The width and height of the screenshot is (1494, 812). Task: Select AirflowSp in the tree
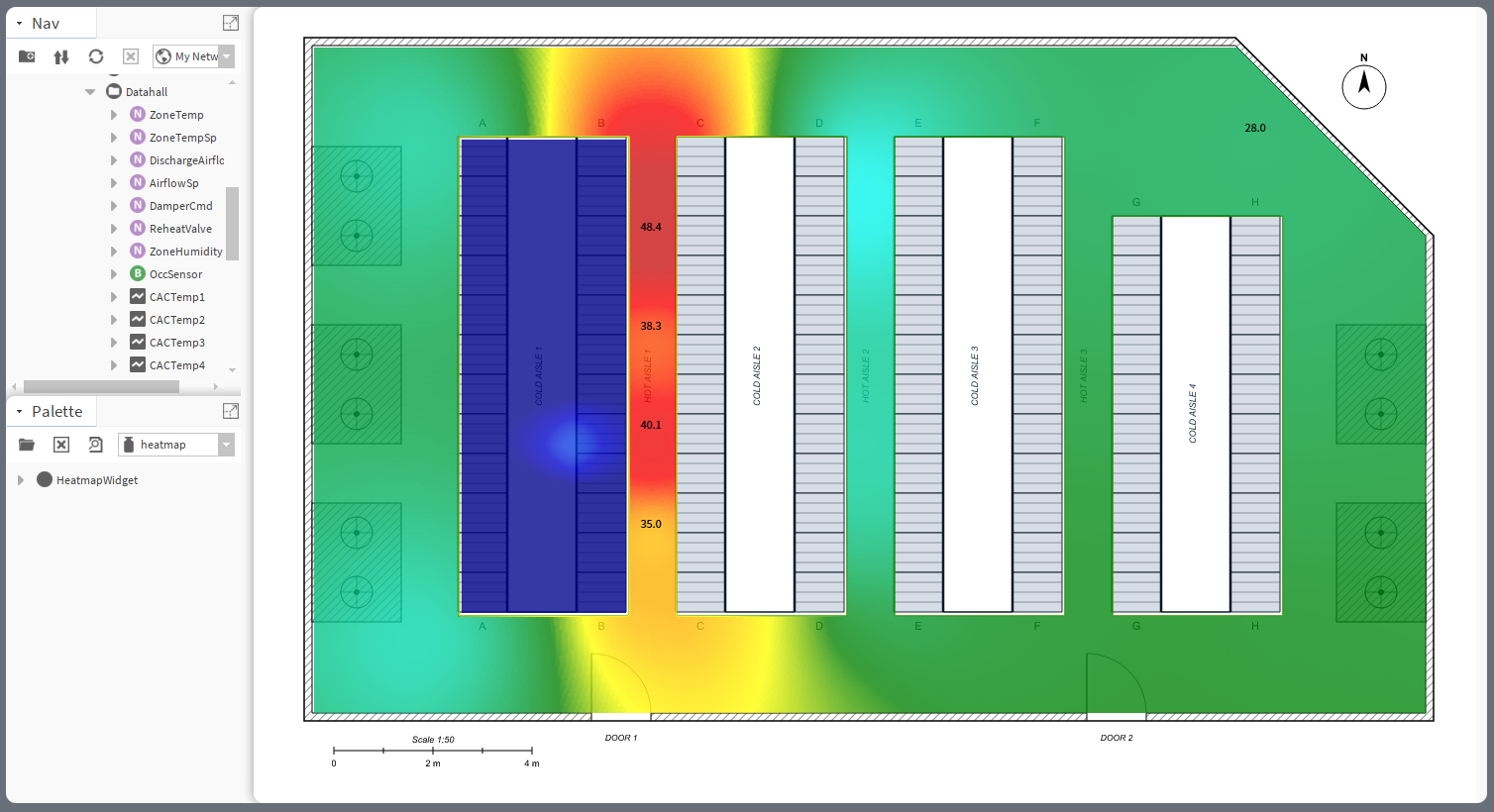[x=174, y=183]
